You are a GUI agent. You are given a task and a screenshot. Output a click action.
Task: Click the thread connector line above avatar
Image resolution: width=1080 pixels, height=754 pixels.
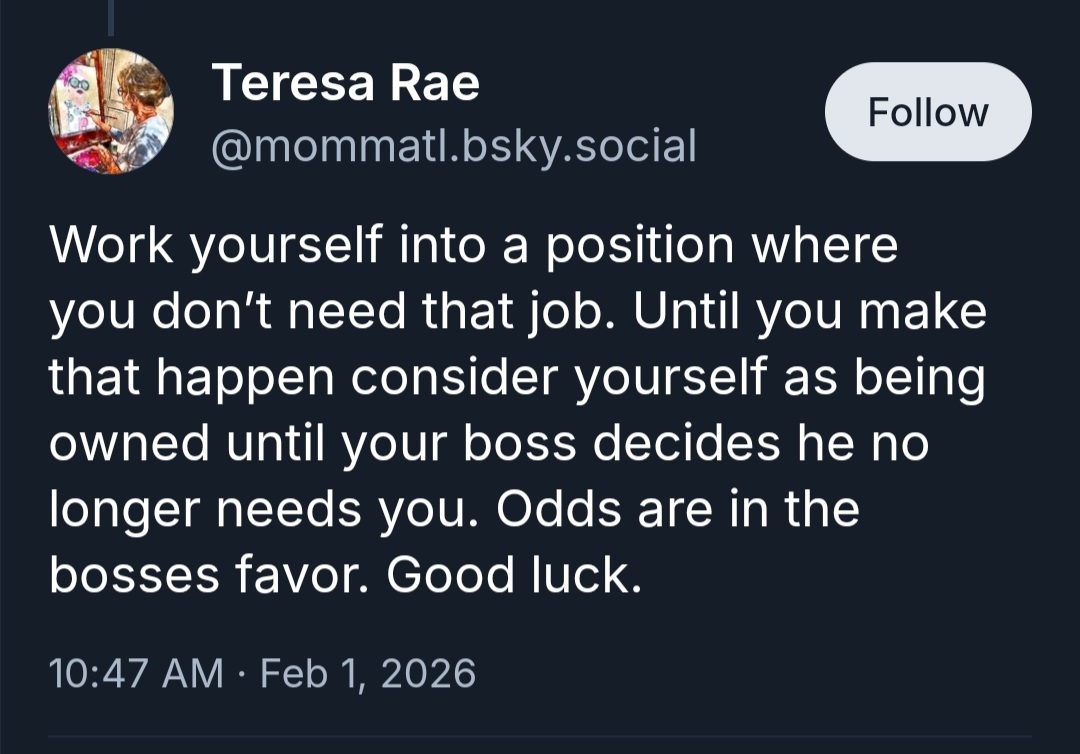(x=112, y=18)
